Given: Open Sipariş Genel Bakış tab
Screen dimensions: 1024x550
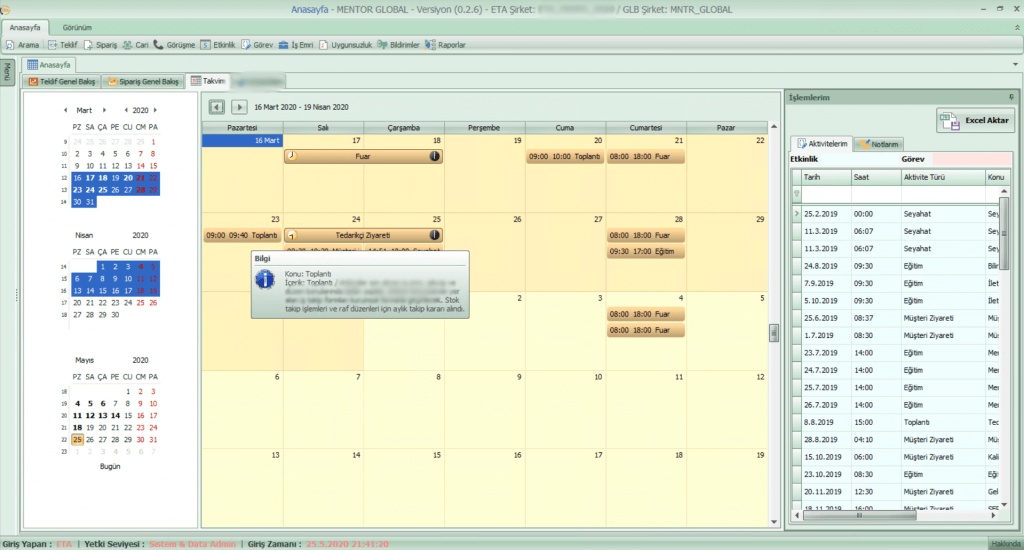Looking at the screenshot, I should [x=143, y=82].
